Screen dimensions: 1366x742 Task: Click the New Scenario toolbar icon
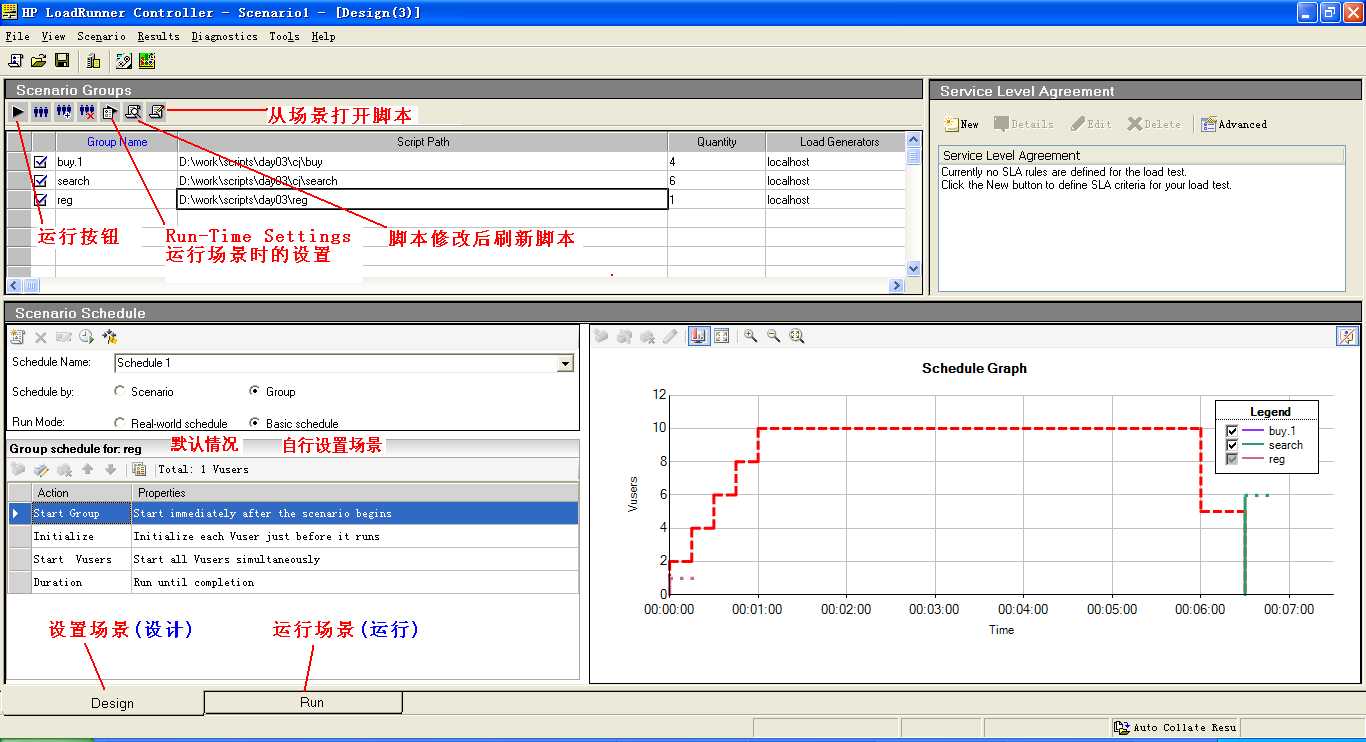[x=16, y=61]
